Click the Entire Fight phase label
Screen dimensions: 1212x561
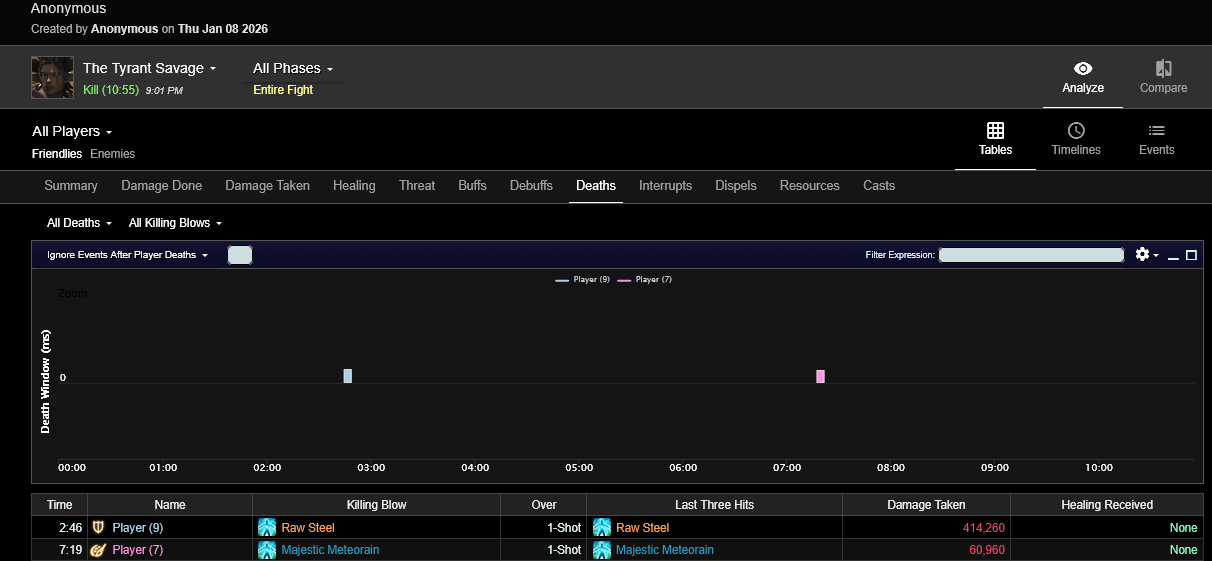click(283, 90)
